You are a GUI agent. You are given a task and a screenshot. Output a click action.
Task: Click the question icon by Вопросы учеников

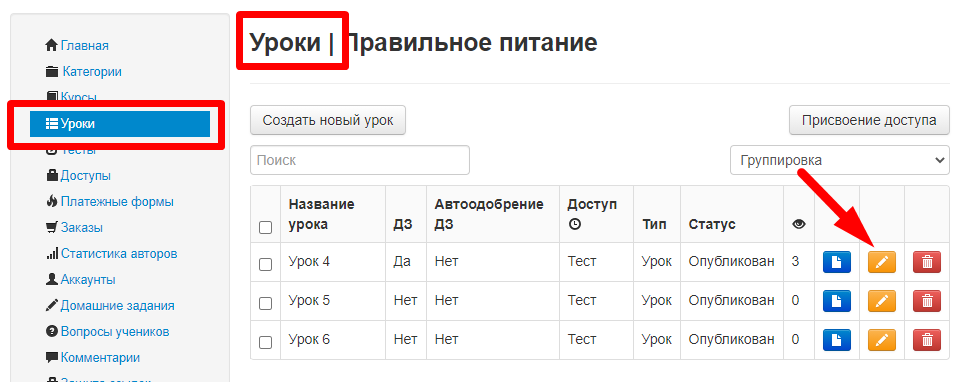coord(52,332)
